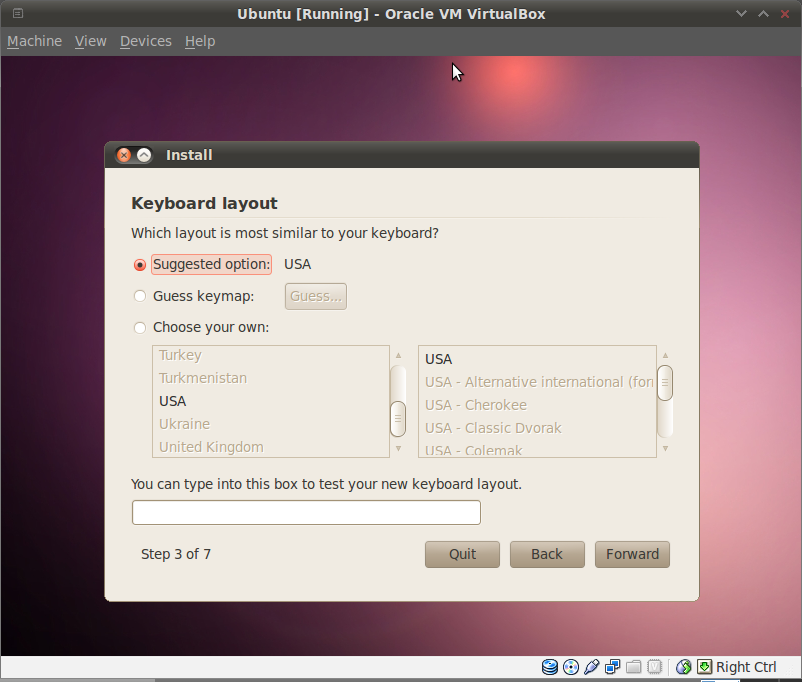Click the virtualization CPU chip status icon
The width and height of the screenshot is (802, 682).
(654, 667)
